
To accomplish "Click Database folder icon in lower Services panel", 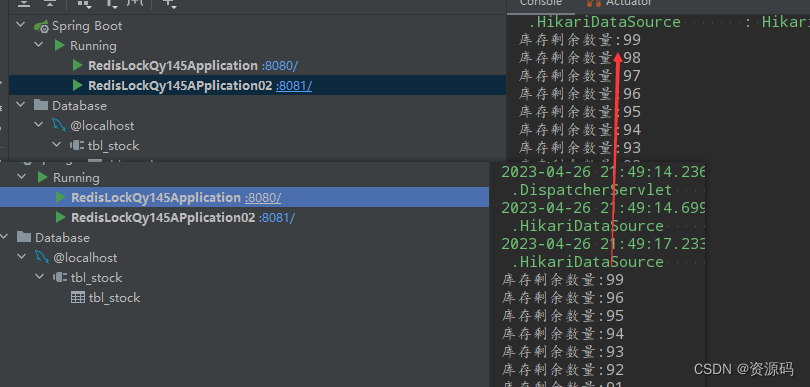I will (24, 237).
